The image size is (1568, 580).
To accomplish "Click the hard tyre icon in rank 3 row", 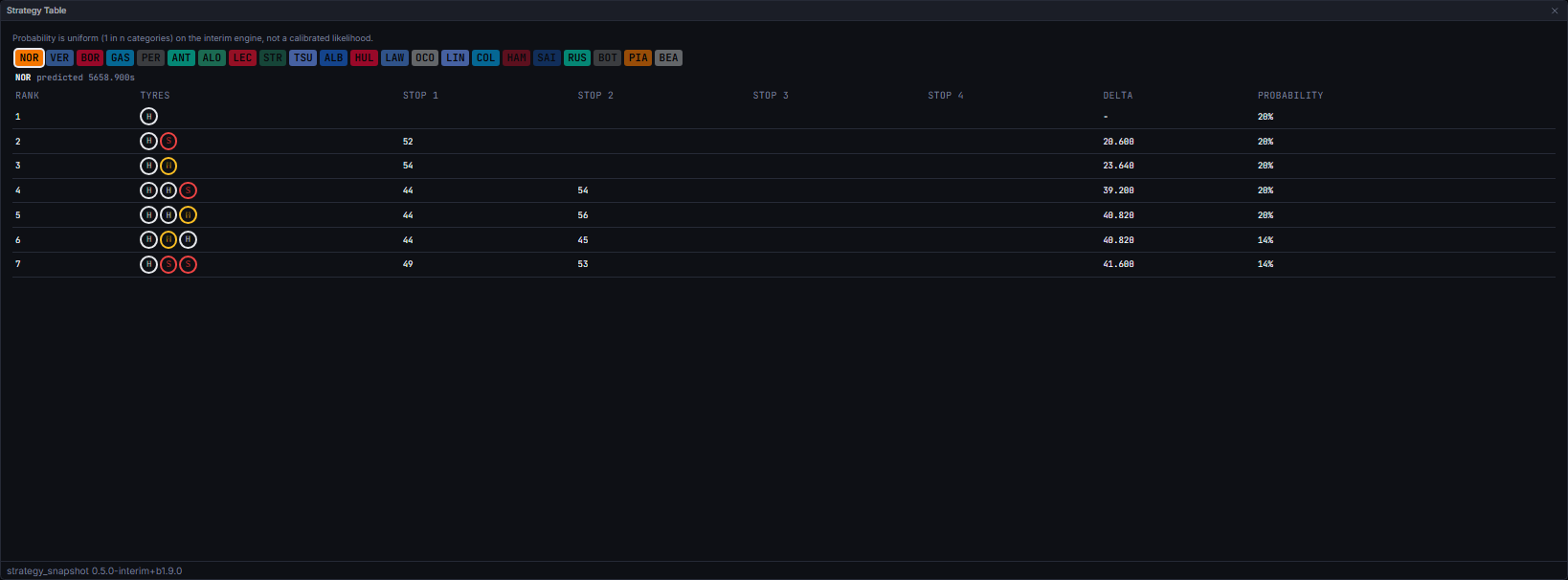I will 148,166.
